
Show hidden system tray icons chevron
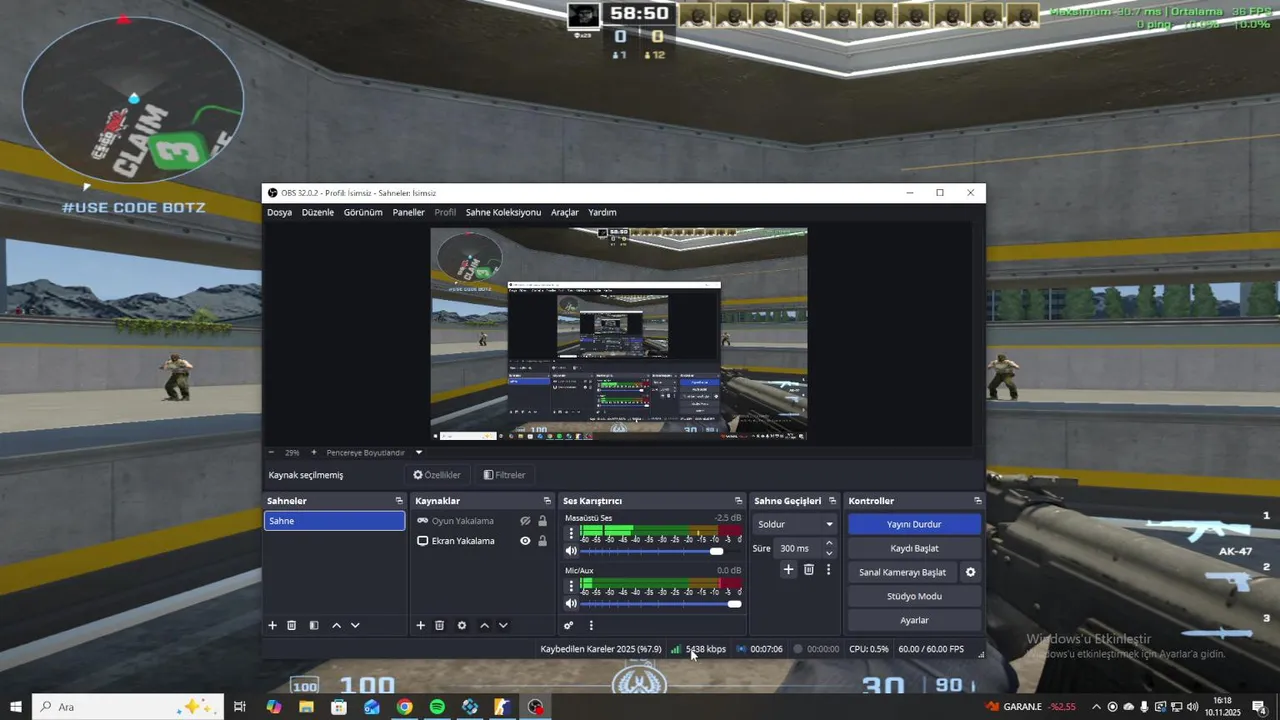[1096, 707]
